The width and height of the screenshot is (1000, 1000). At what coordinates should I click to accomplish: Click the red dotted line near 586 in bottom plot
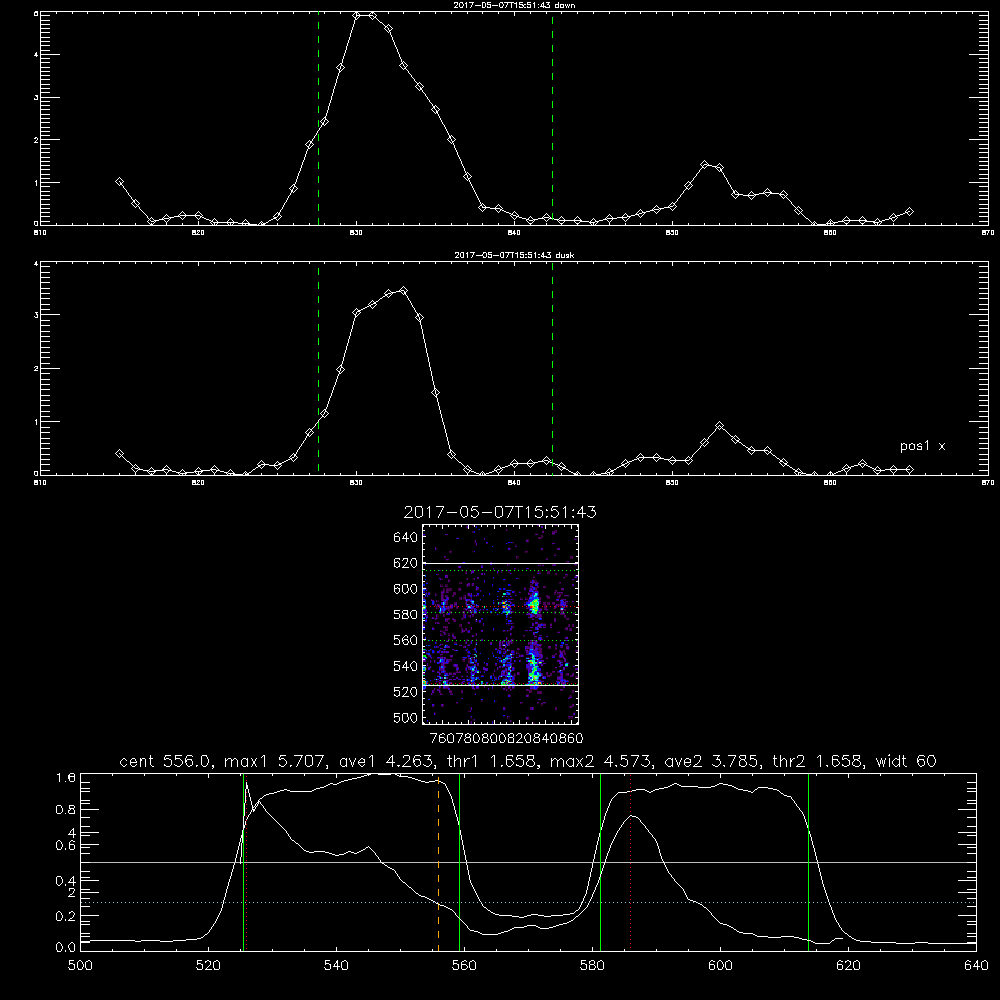(630, 861)
